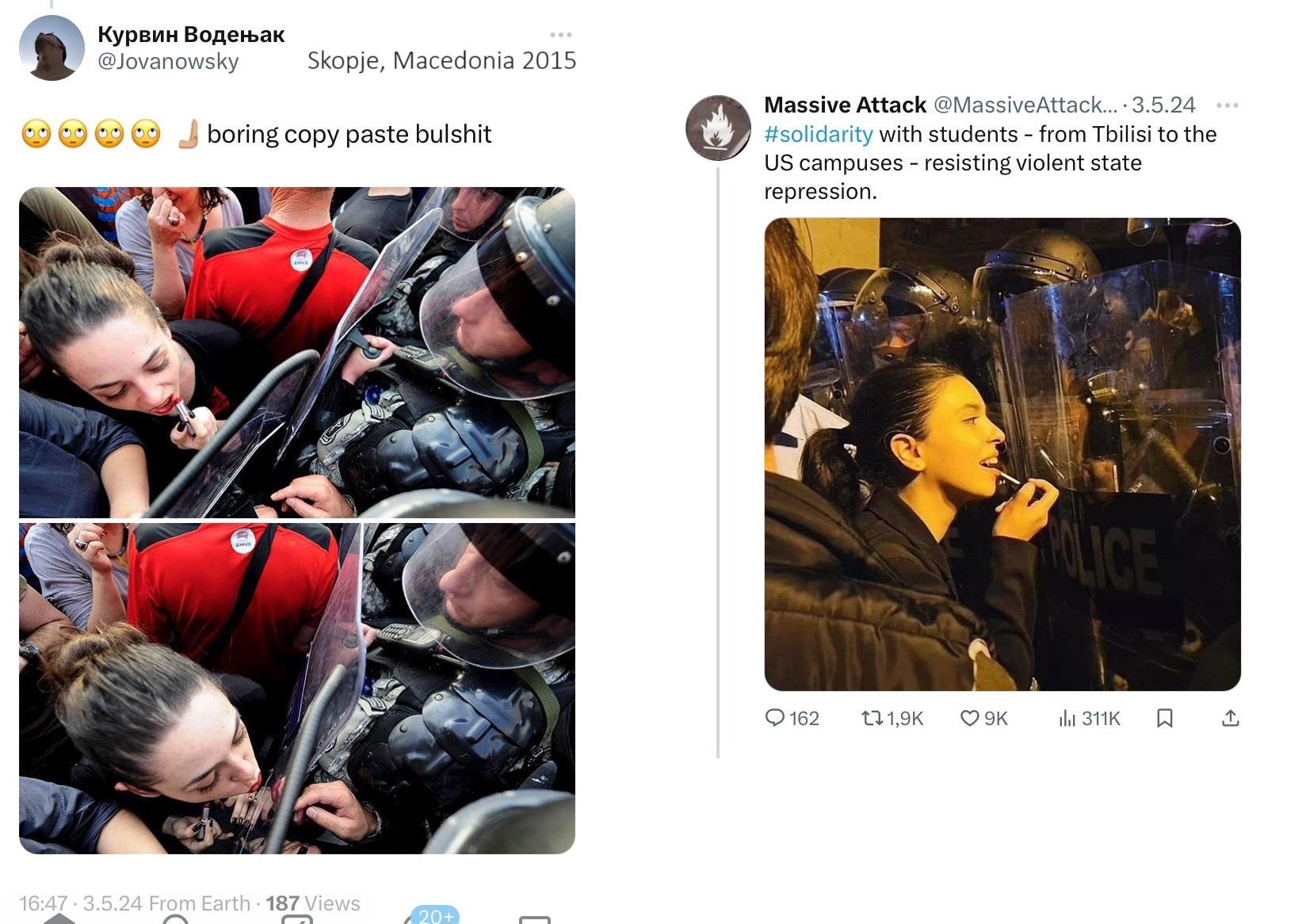This screenshot has width=1302, height=924.
Task: Enlarge the Tbilisi police shield photo
Action: tap(1002, 454)
